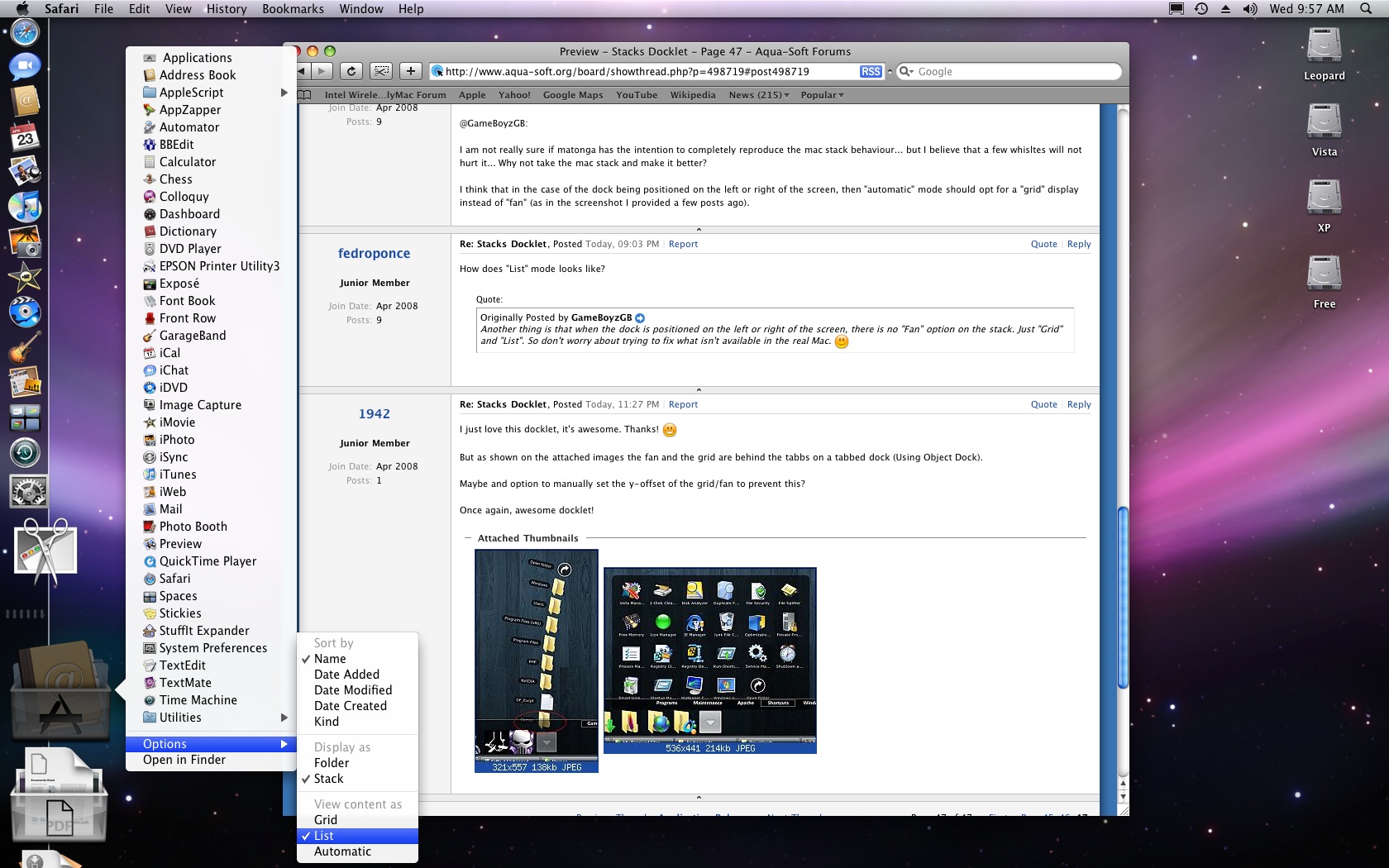Open Spaces from the Dock

(x=25, y=418)
